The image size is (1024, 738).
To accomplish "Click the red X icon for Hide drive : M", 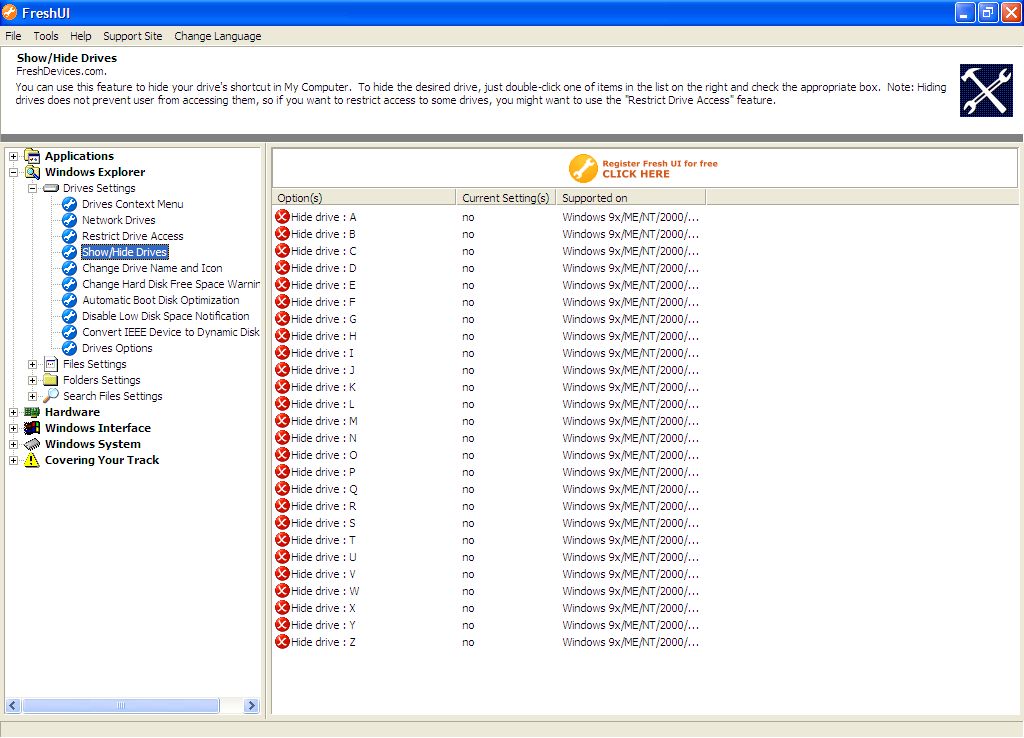I will pos(282,421).
